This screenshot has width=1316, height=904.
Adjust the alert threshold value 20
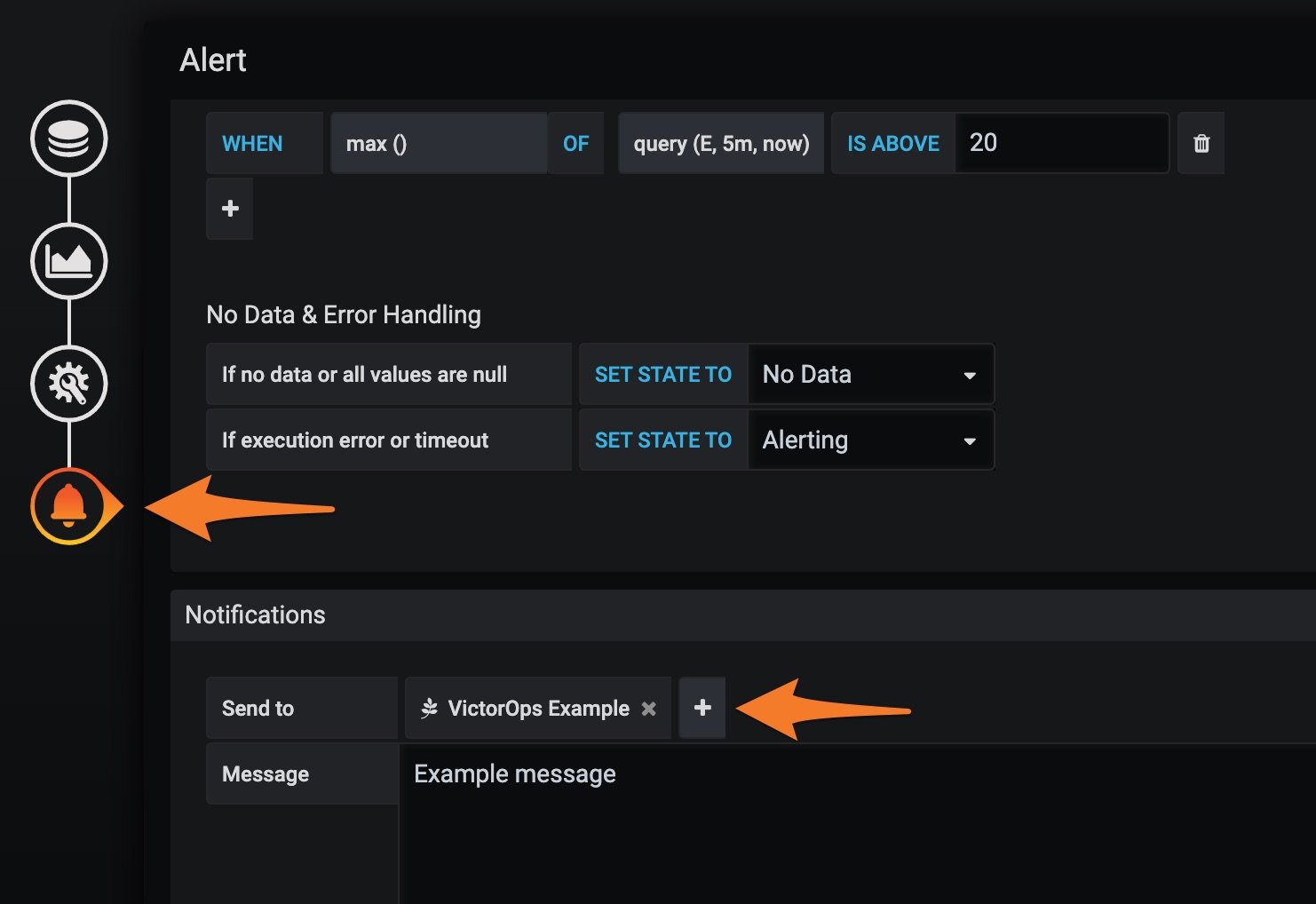[x=1062, y=143]
